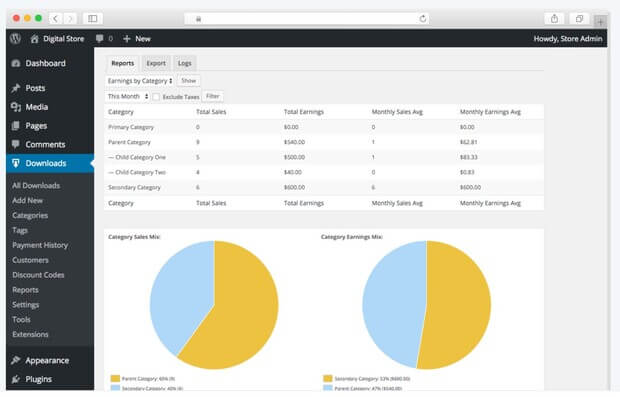
Task: Open Categories under Downloads
Action: pyautogui.click(x=30, y=216)
